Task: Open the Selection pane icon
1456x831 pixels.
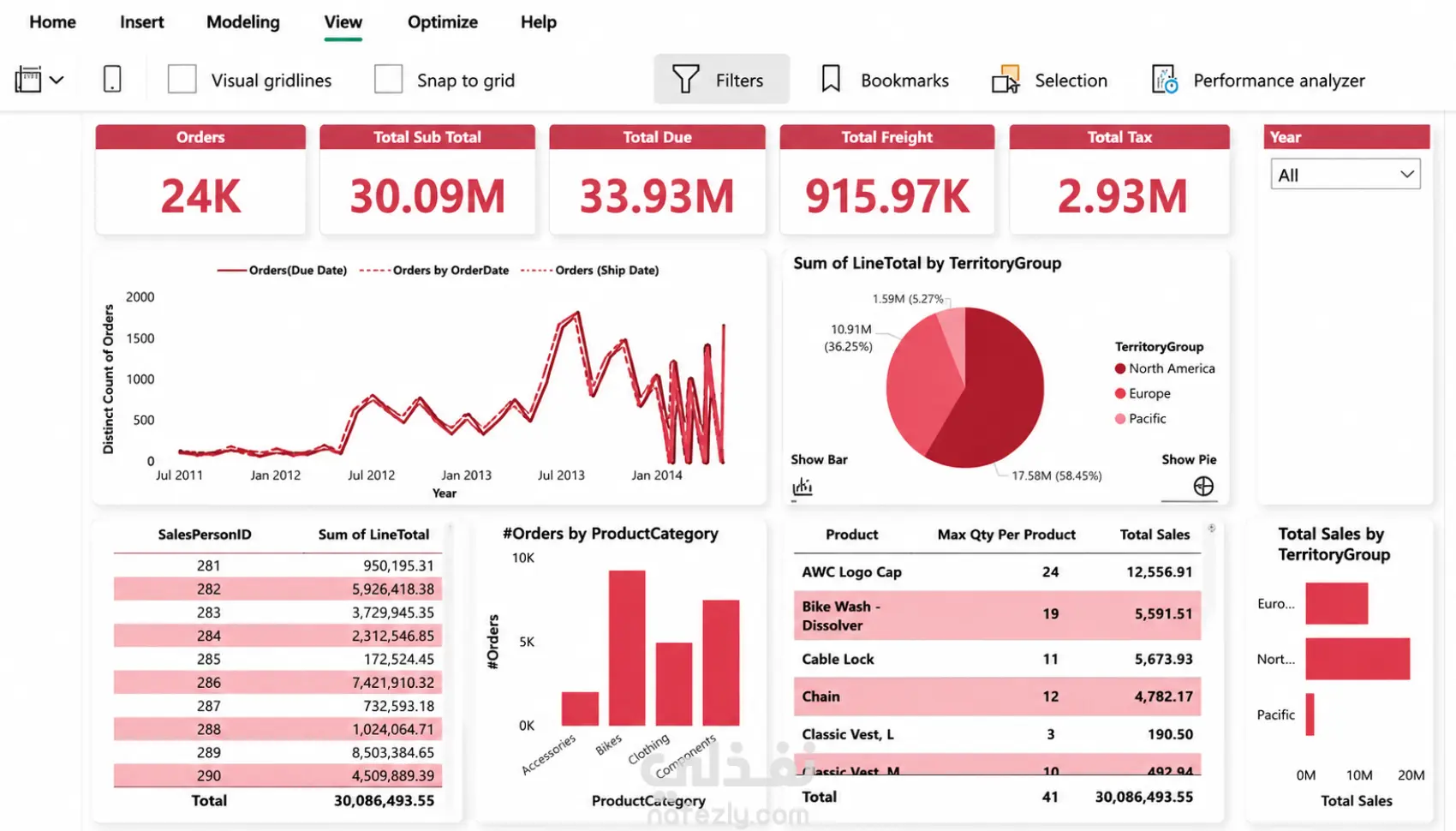Action: pos(1005,80)
